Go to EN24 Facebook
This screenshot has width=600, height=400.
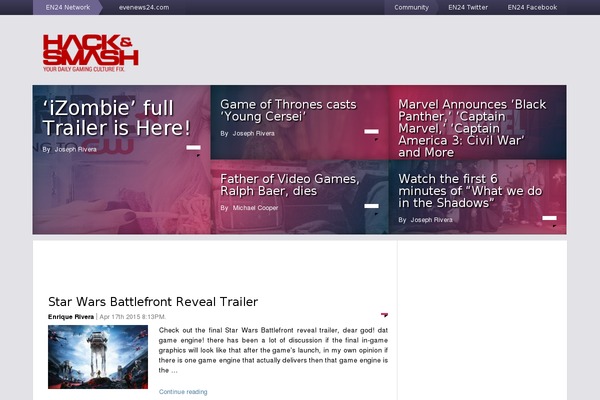[532, 7]
